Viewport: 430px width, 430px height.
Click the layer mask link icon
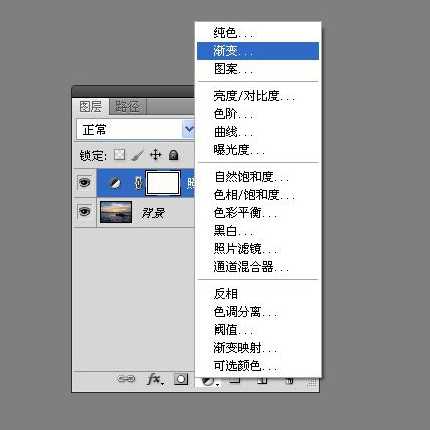pos(138,183)
